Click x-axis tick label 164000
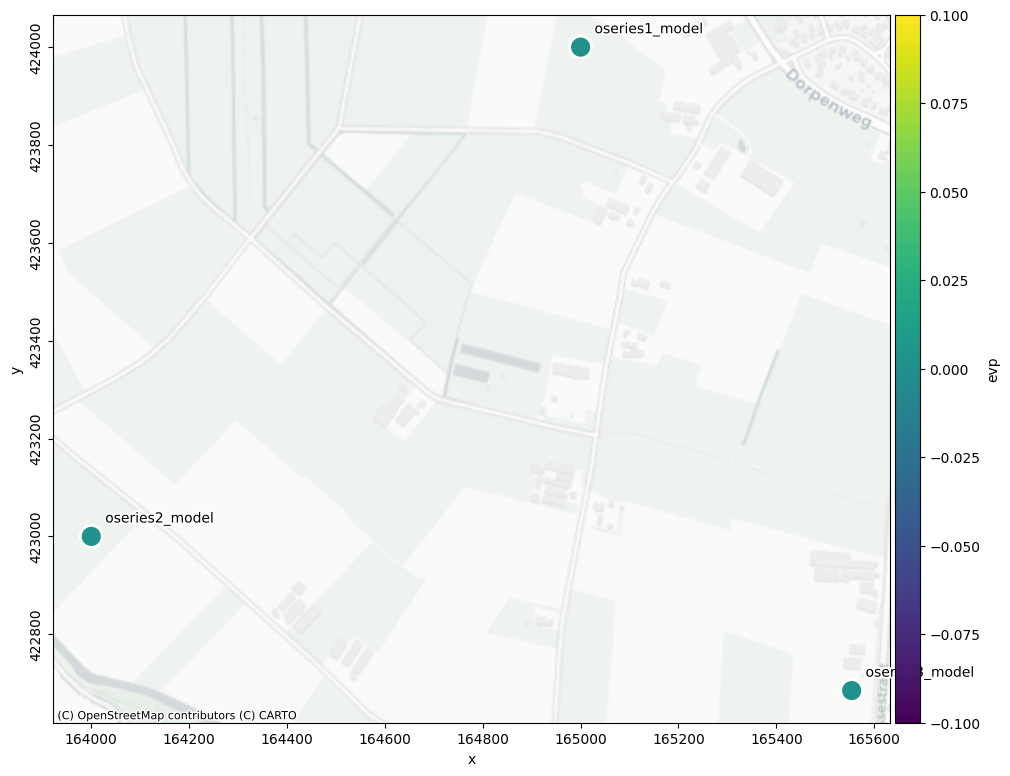1010x776 pixels. 91,739
